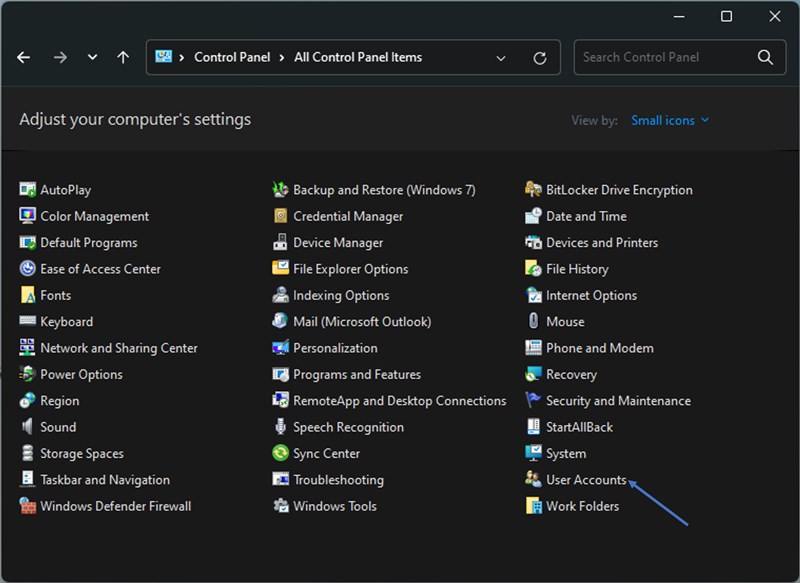
Task: Open RemoteApp and Desktop Connections link
Action: coord(400,401)
